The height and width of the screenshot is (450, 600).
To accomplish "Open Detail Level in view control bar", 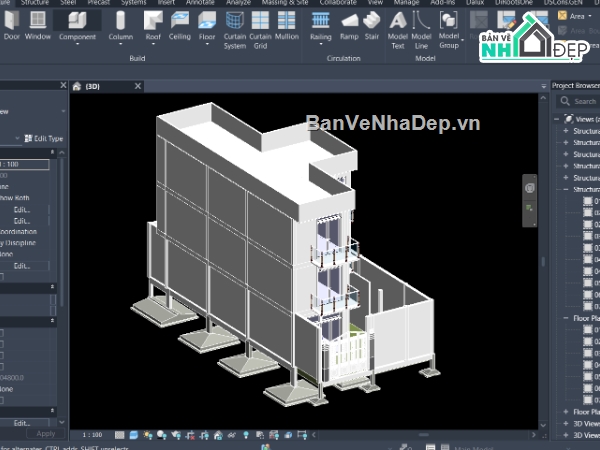I will [x=120, y=435].
